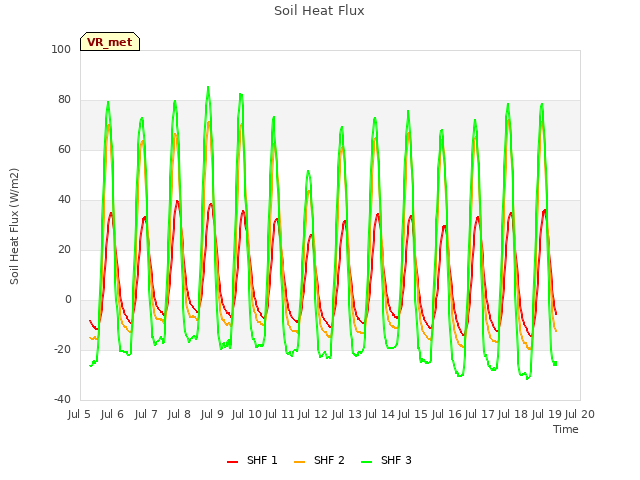Click the Jul 13 x-axis tick label

point(347,414)
